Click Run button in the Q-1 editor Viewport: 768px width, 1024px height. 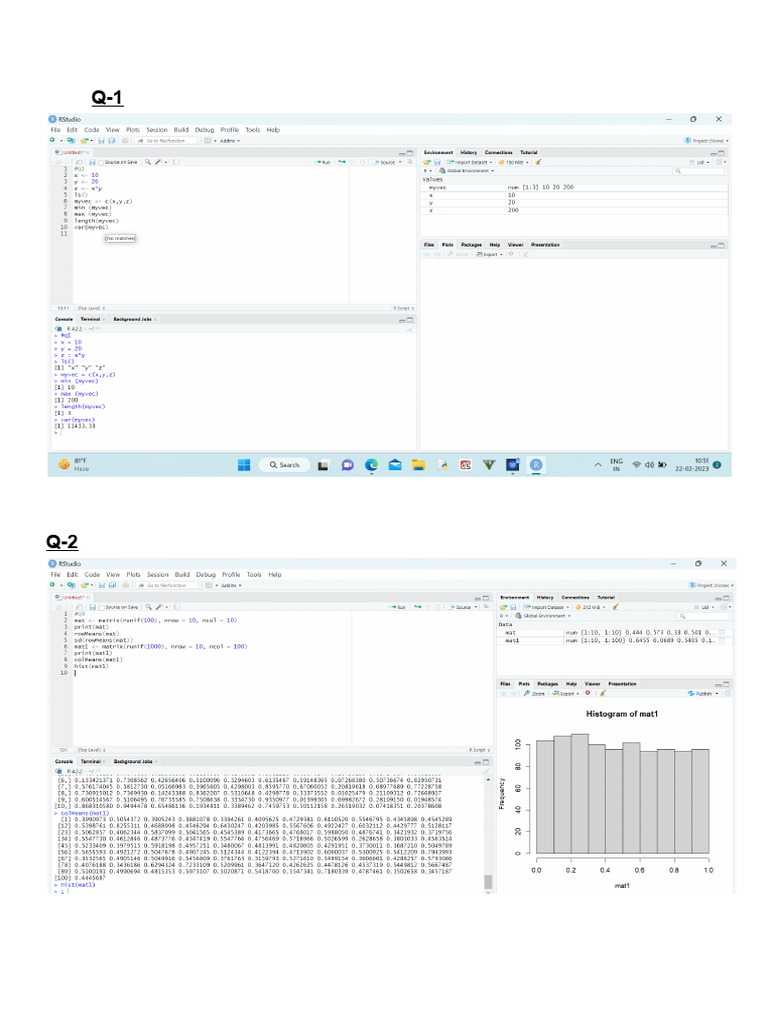pos(324,160)
